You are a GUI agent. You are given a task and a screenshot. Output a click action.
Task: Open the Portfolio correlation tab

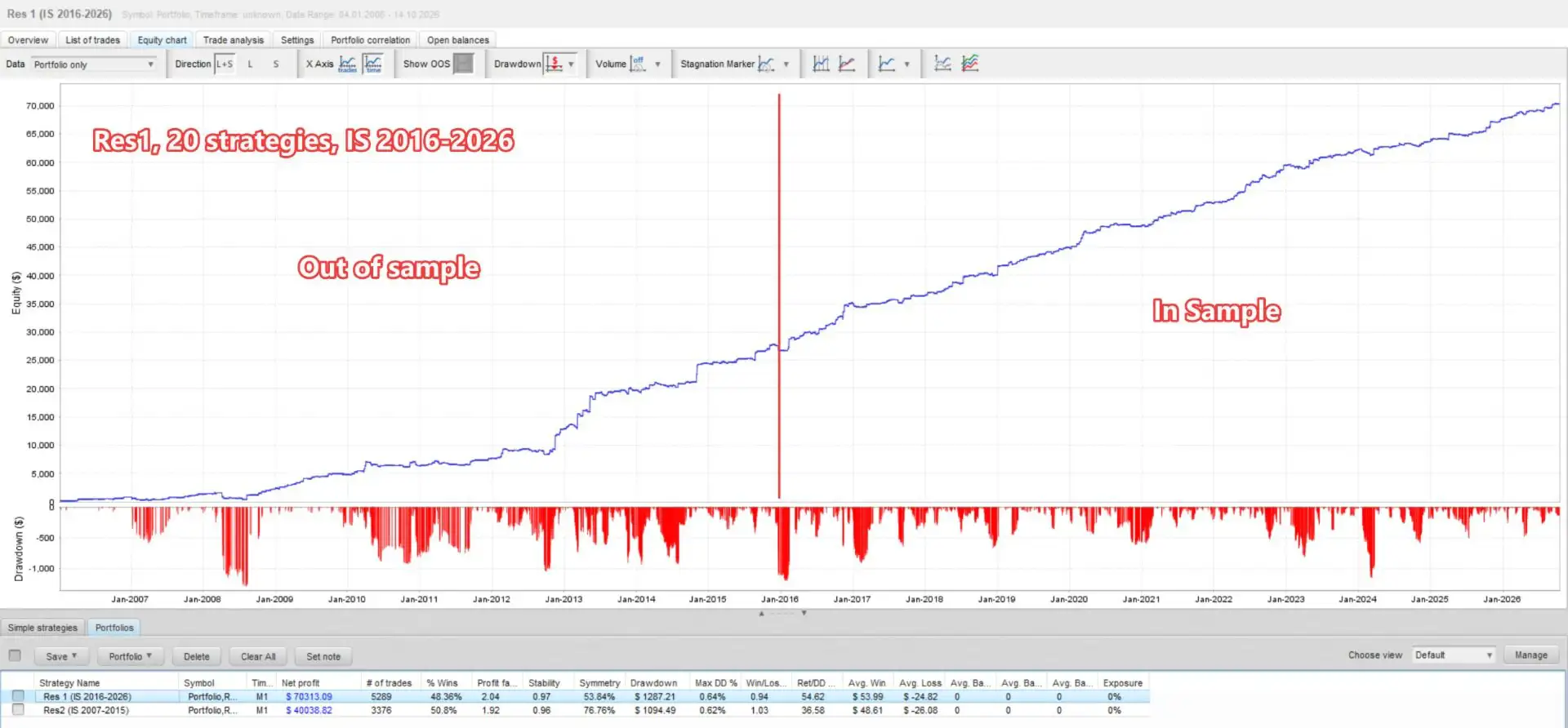371,40
